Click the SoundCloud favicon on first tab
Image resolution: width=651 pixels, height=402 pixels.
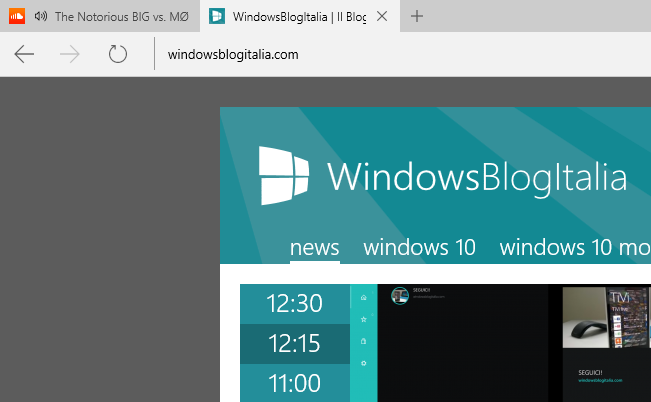point(17,16)
